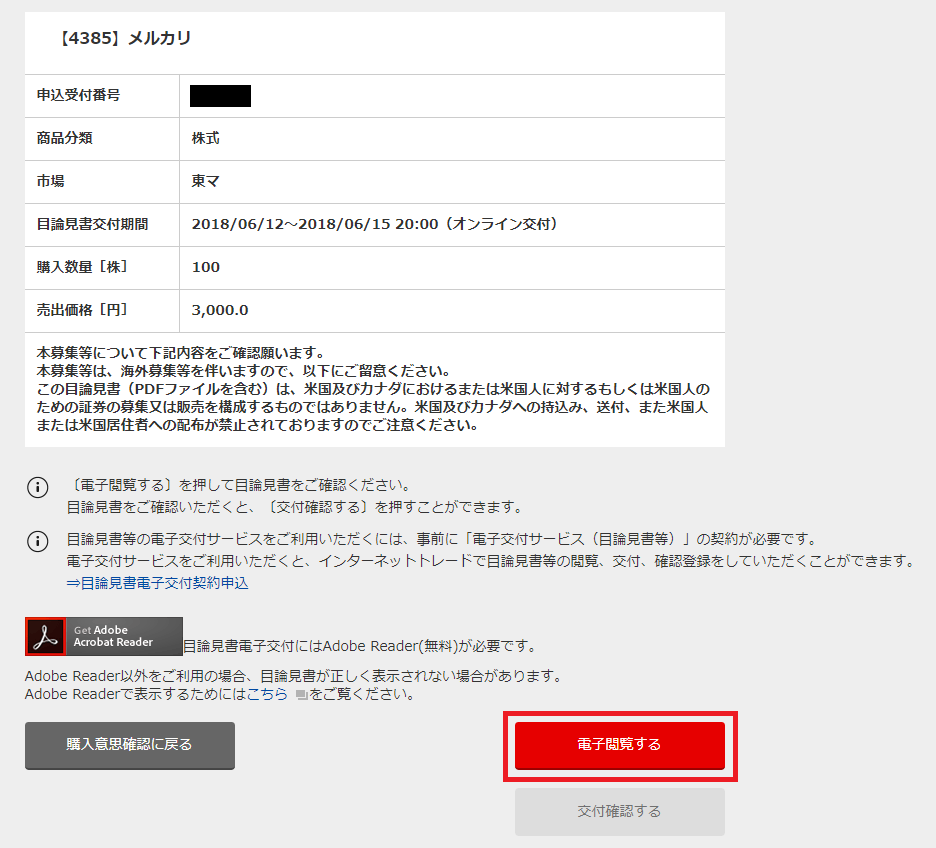This screenshot has height=848, width=936.
Task: Click the 売出価格［円］ label
Action: 82,310
